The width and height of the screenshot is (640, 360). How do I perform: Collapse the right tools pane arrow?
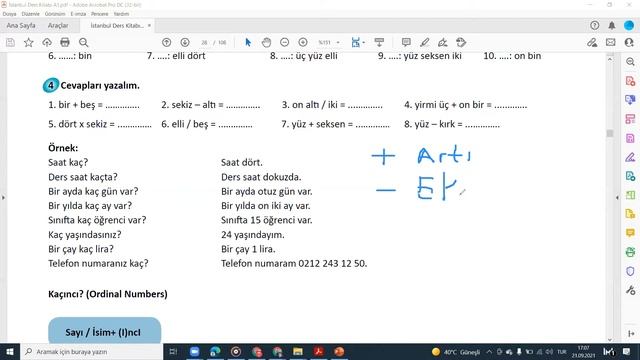(x=617, y=198)
